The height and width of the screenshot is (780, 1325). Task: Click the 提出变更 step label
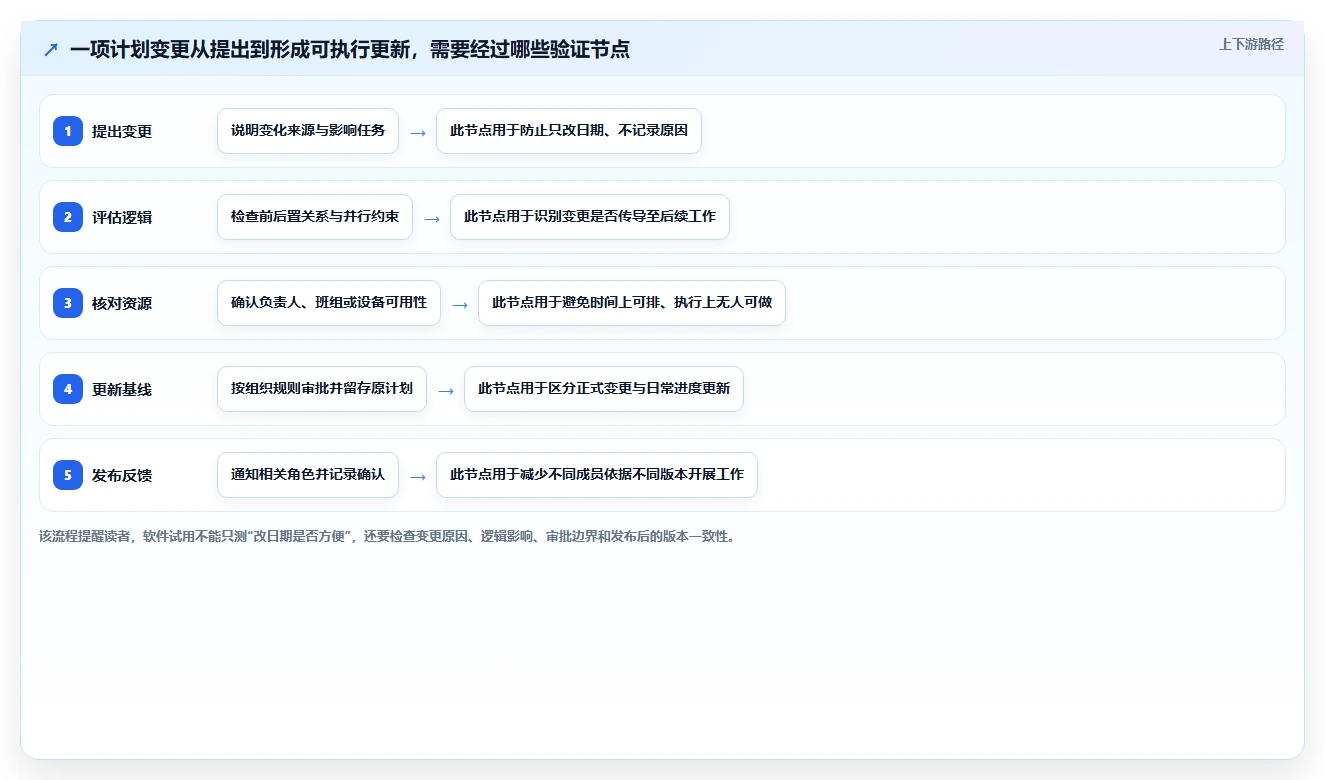pyautogui.click(x=122, y=131)
